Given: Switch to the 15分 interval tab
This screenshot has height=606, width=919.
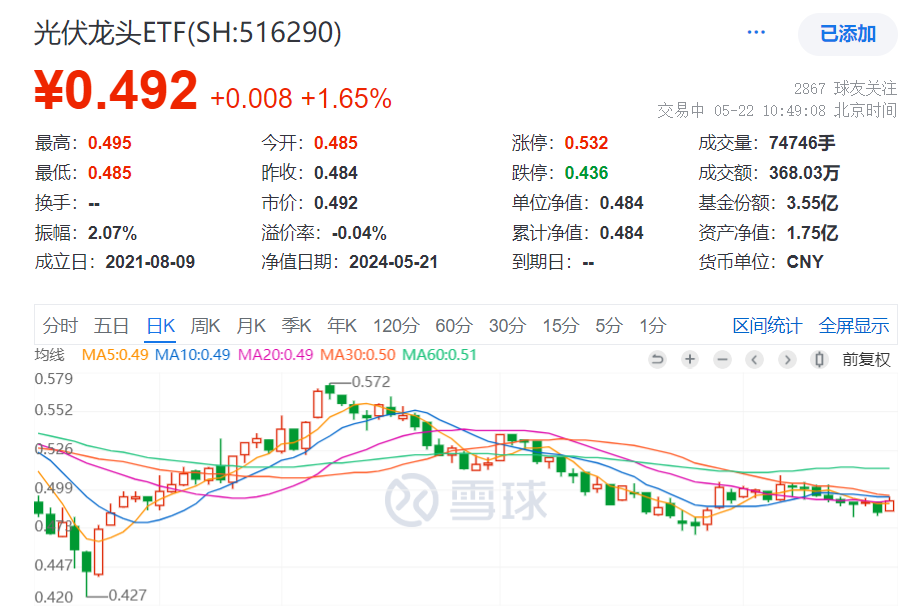Looking at the screenshot, I should (561, 325).
